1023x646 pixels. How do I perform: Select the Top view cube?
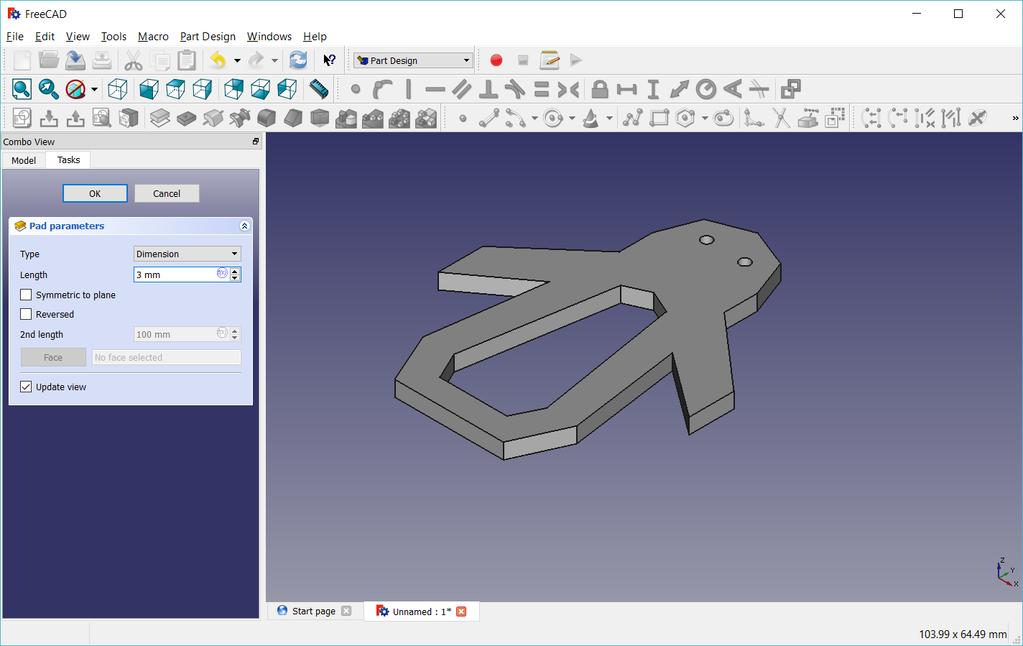tap(176, 89)
